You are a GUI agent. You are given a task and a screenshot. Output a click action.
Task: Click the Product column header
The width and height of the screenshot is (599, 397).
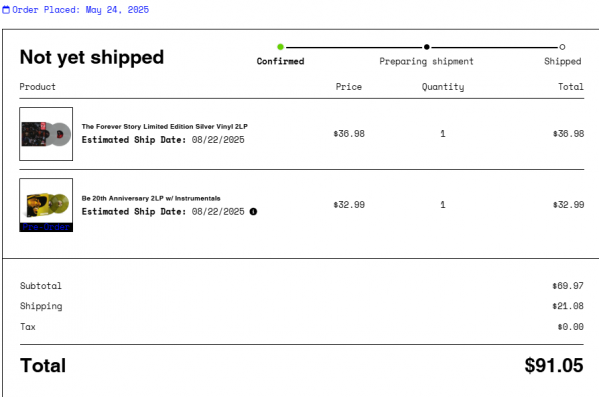(37, 87)
